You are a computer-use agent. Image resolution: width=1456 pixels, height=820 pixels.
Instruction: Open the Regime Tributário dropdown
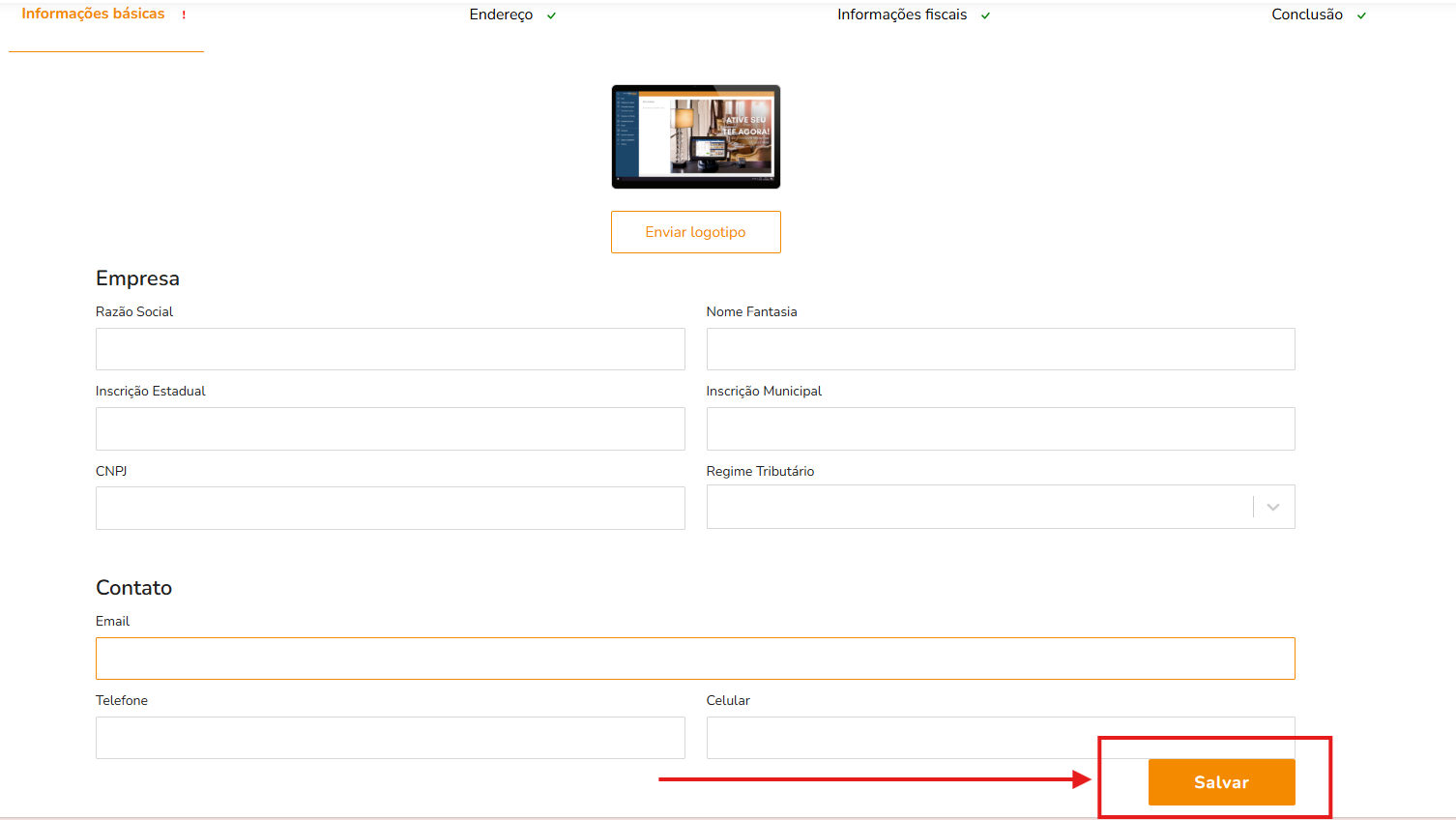point(1001,507)
